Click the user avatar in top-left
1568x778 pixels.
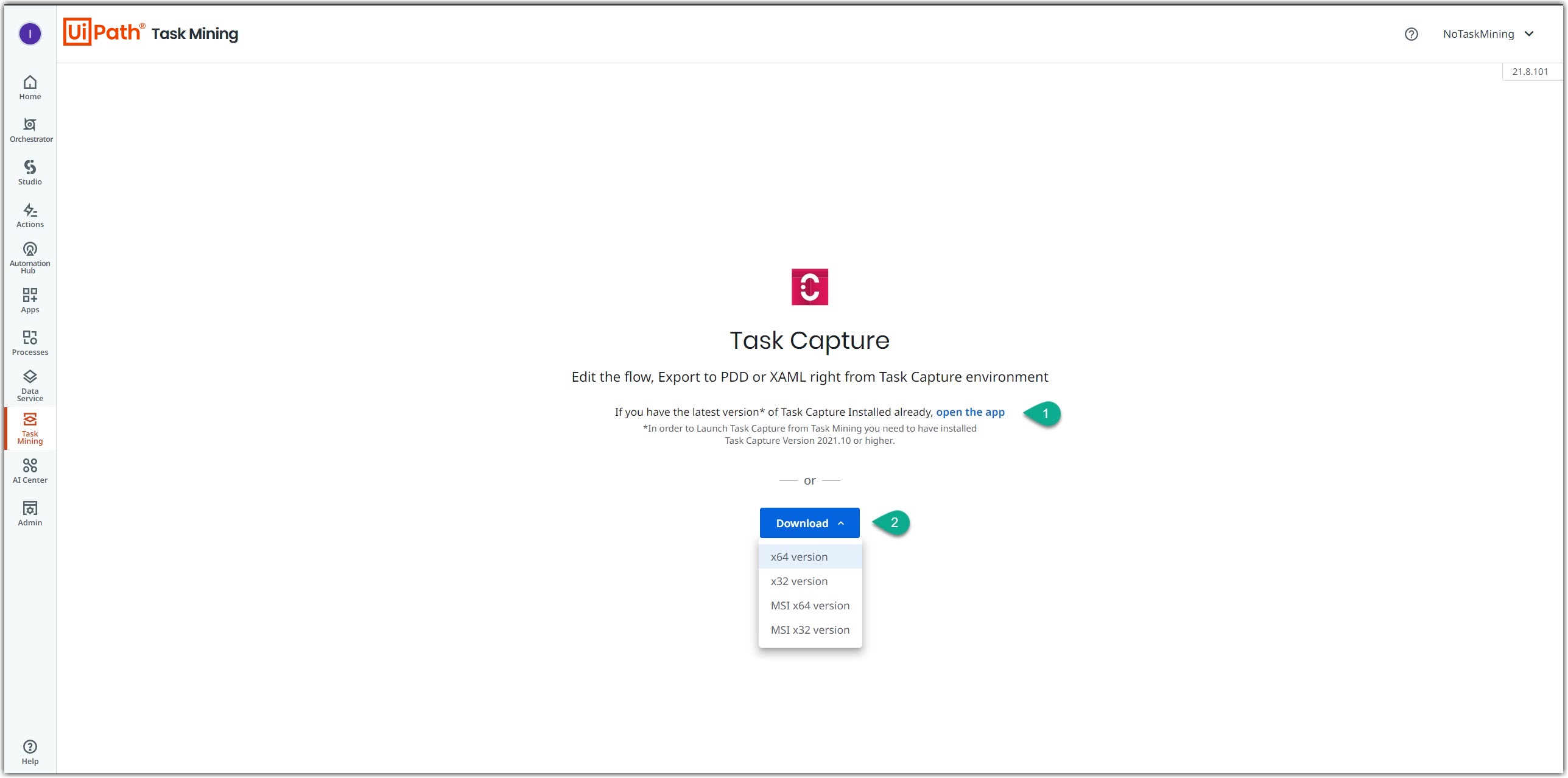(29, 34)
